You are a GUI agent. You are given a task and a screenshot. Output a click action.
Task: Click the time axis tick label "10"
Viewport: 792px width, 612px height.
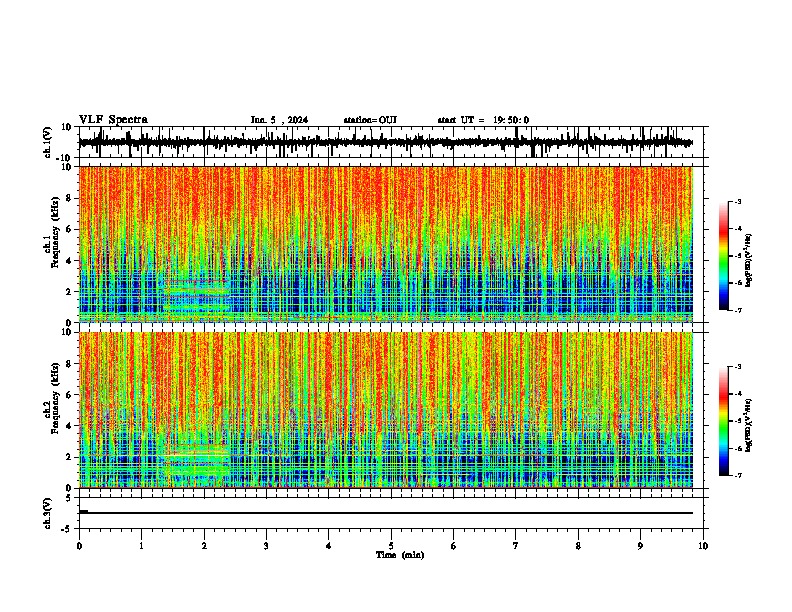pyautogui.click(x=703, y=546)
